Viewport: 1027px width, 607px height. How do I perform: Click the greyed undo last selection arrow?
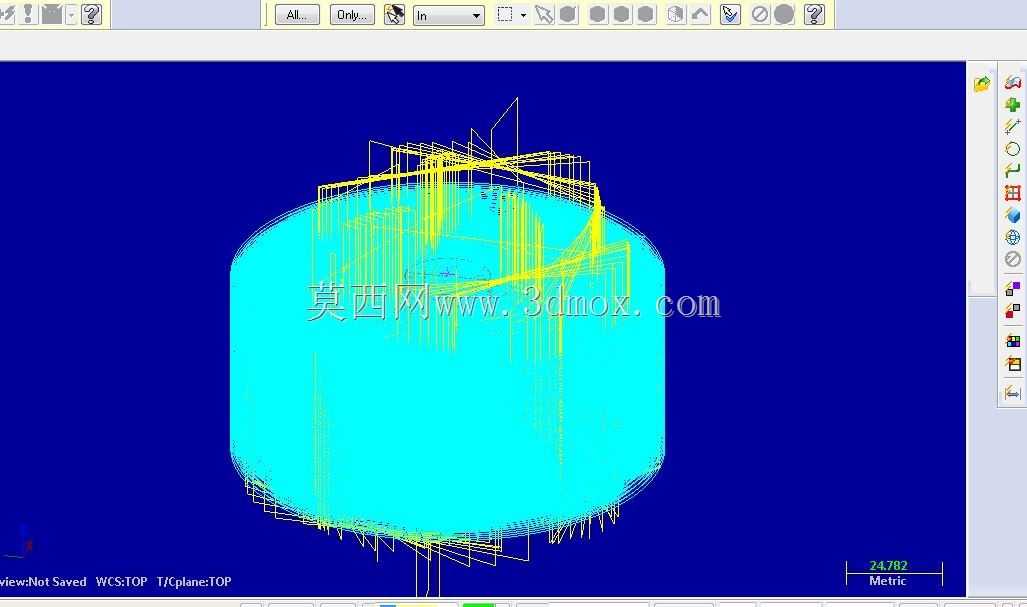tap(700, 14)
